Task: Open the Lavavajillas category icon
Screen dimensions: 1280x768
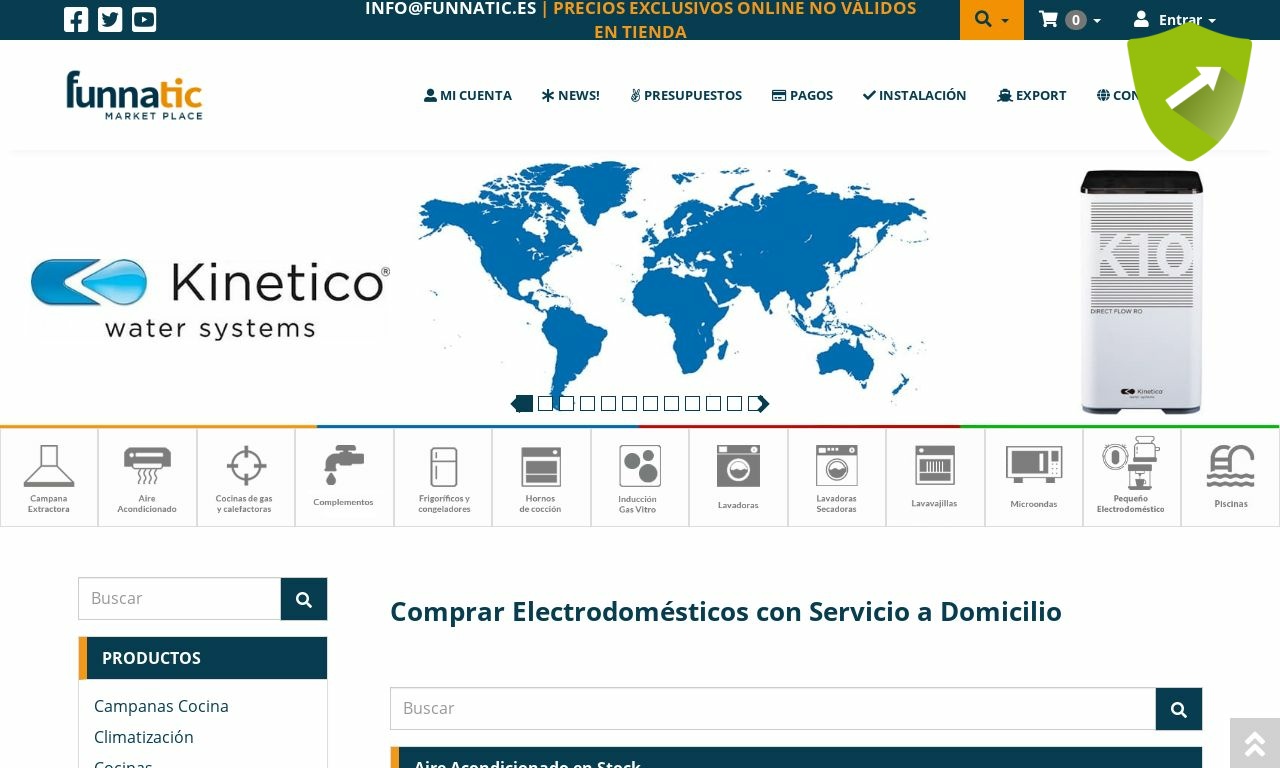Action: (935, 478)
